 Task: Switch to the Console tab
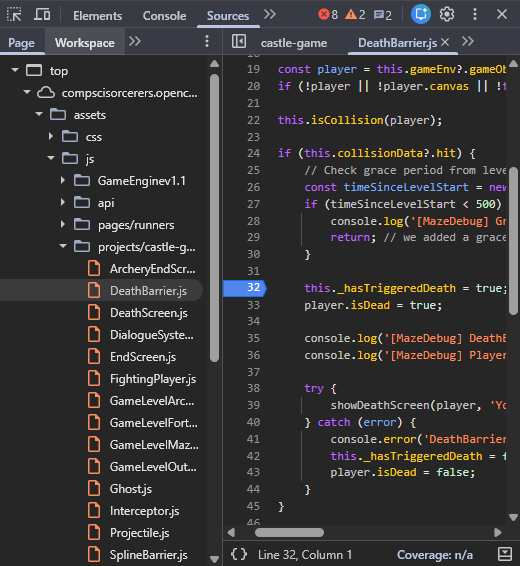tap(165, 16)
